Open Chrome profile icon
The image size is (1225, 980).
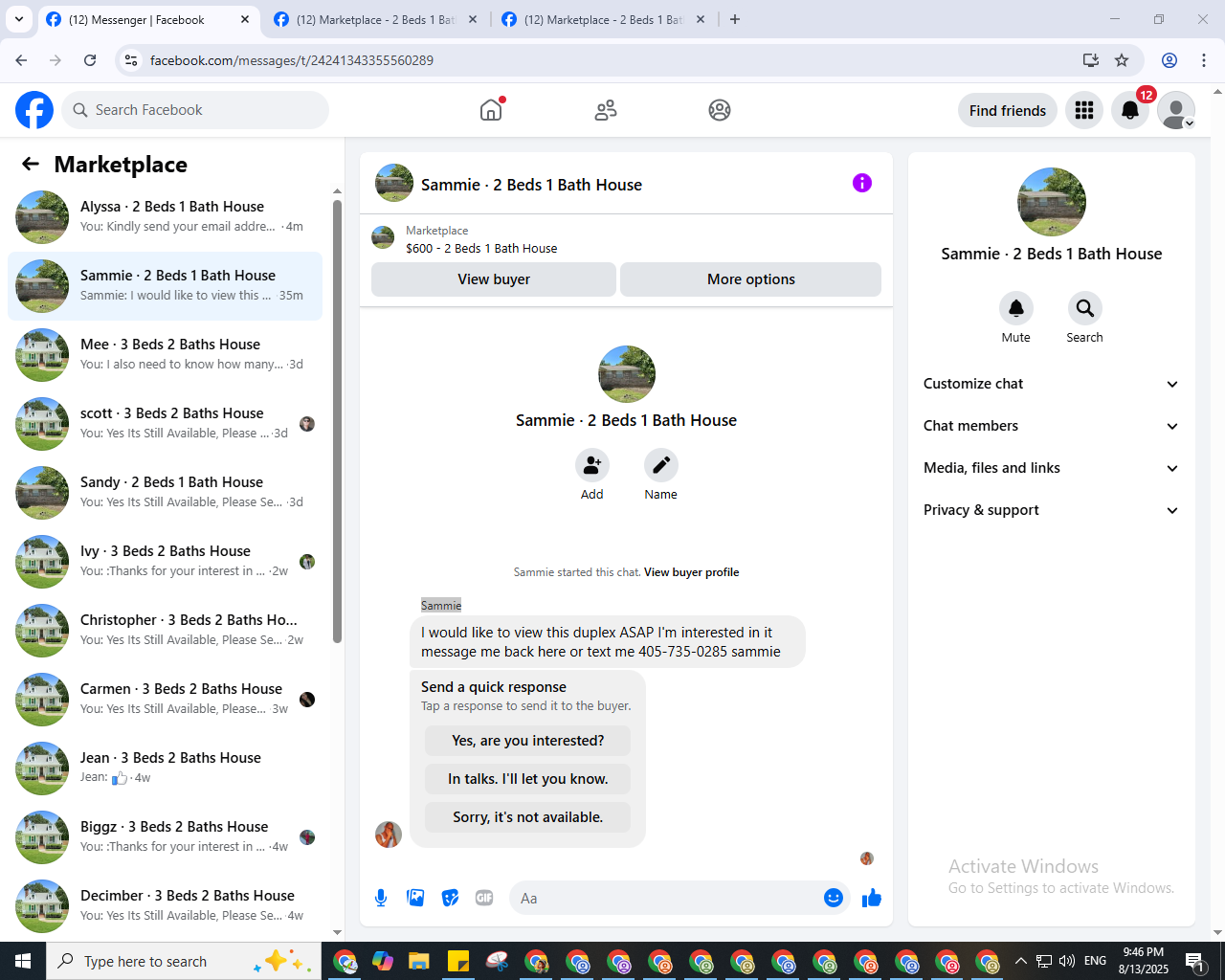point(1169,60)
